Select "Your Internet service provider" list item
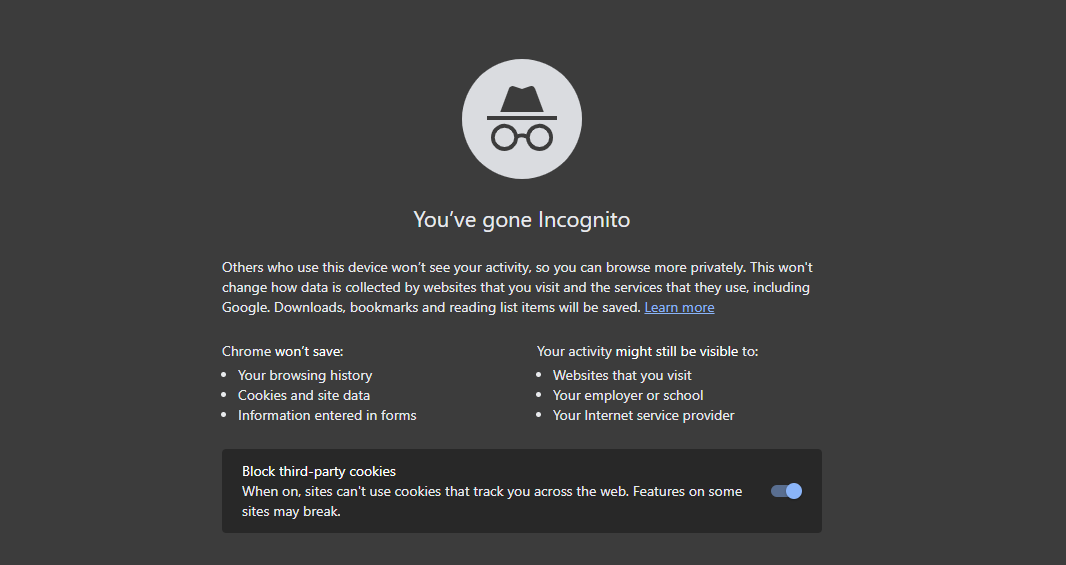1066x565 pixels. coord(643,415)
